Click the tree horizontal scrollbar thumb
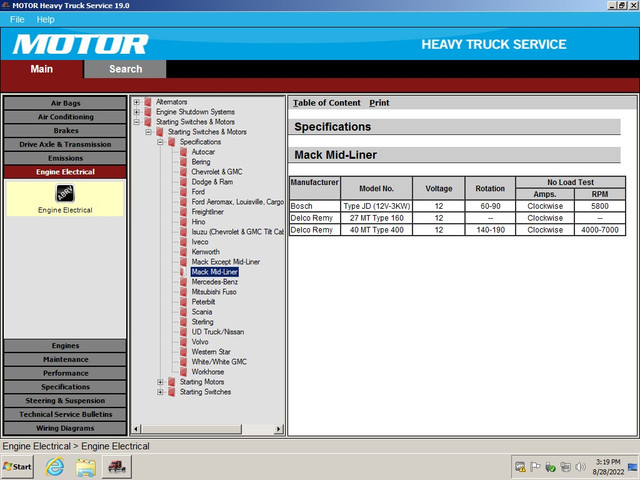Screen dimensions: 640x480 pos(191,429)
